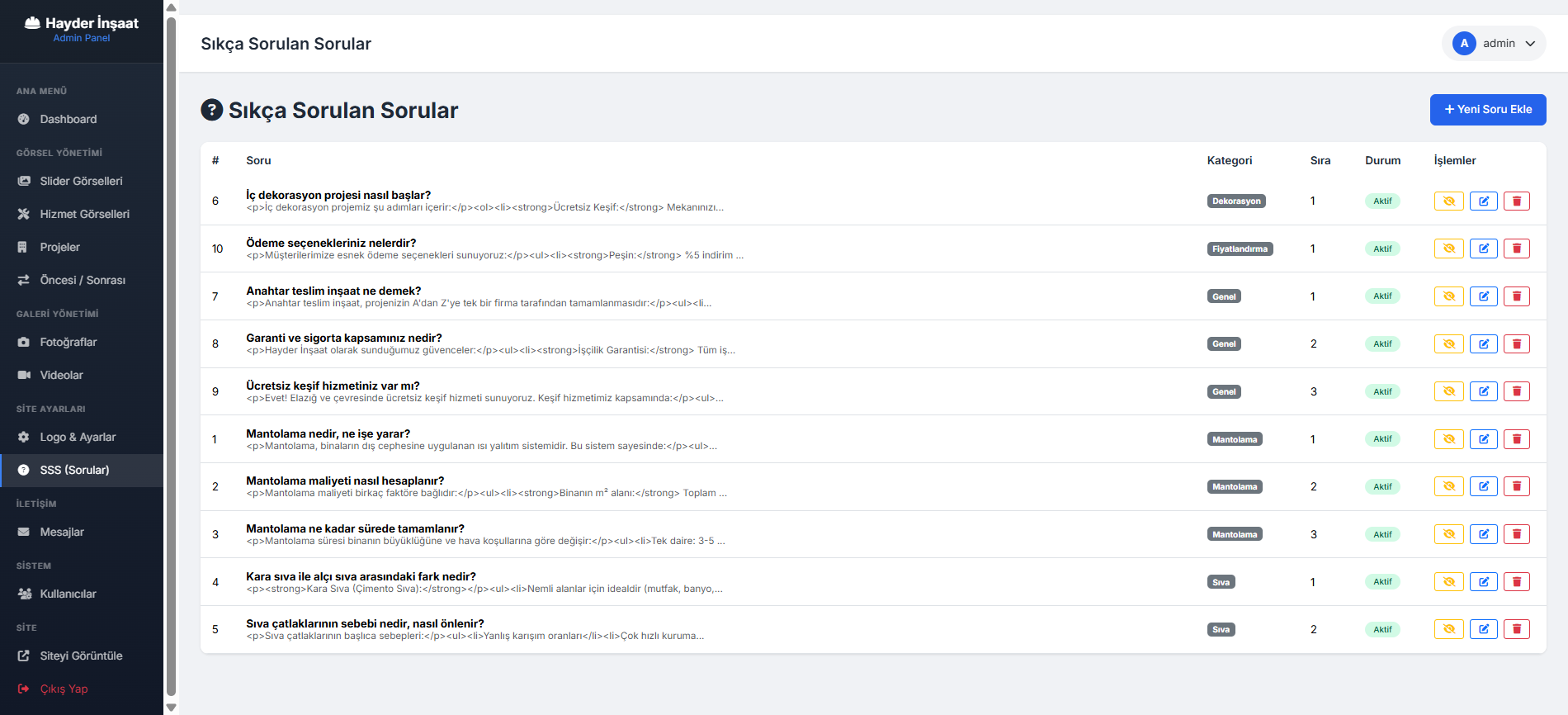Click Siteyi Görüntüle link
This screenshot has height=715, width=1568.
pos(82,656)
